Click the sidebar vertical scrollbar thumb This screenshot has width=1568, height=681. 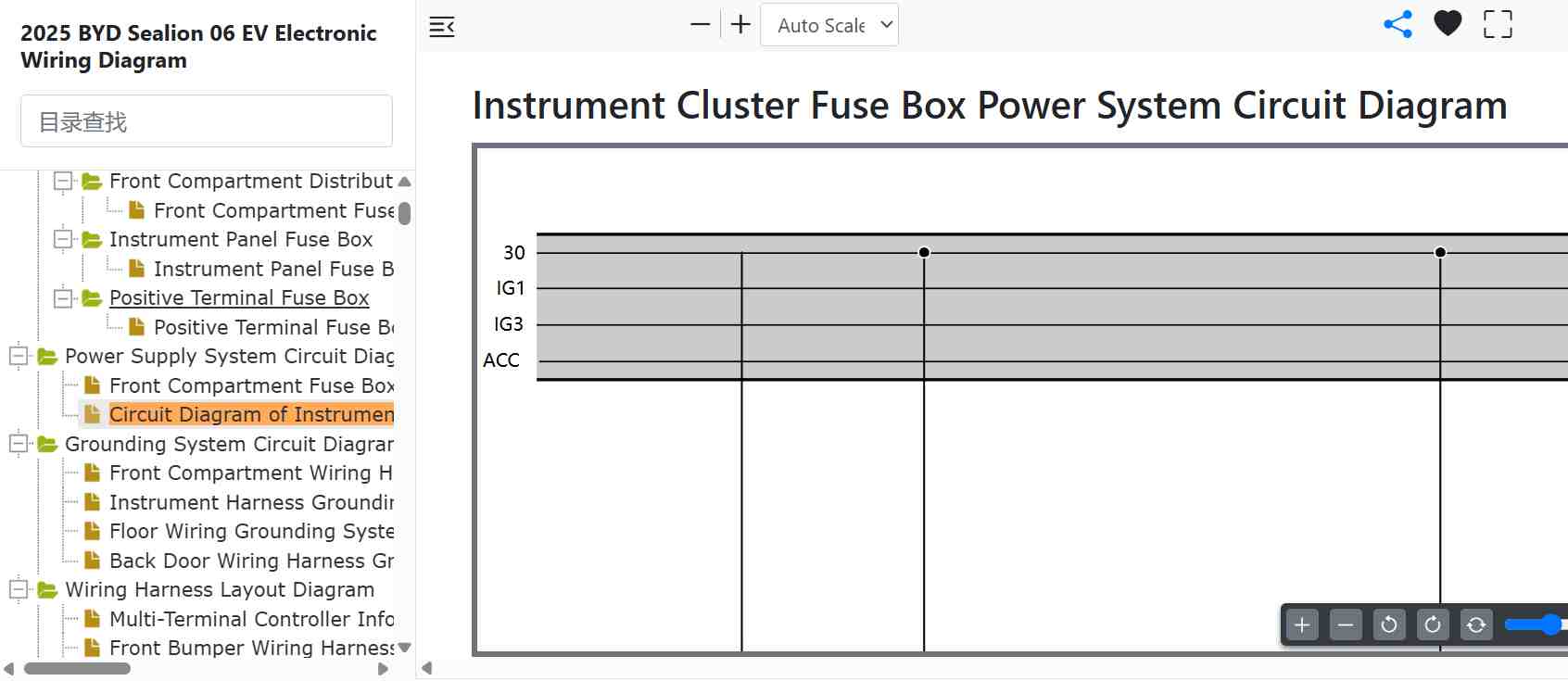(x=404, y=213)
